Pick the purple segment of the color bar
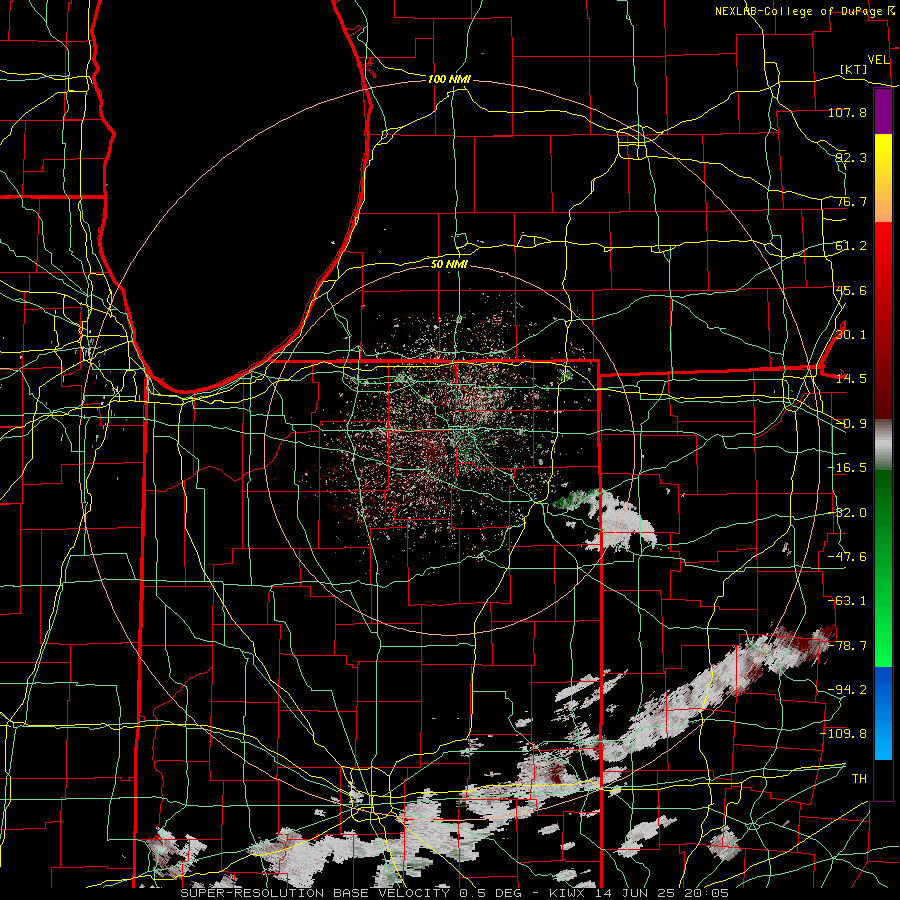The height and width of the screenshot is (900, 900). (883, 111)
